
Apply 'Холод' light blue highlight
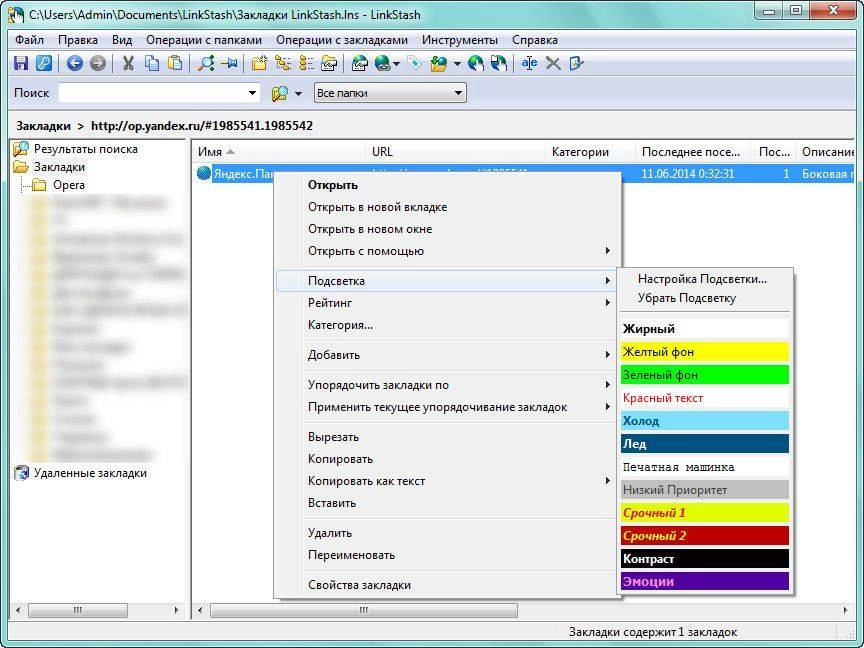pyautogui.click(x=704, y=421)
